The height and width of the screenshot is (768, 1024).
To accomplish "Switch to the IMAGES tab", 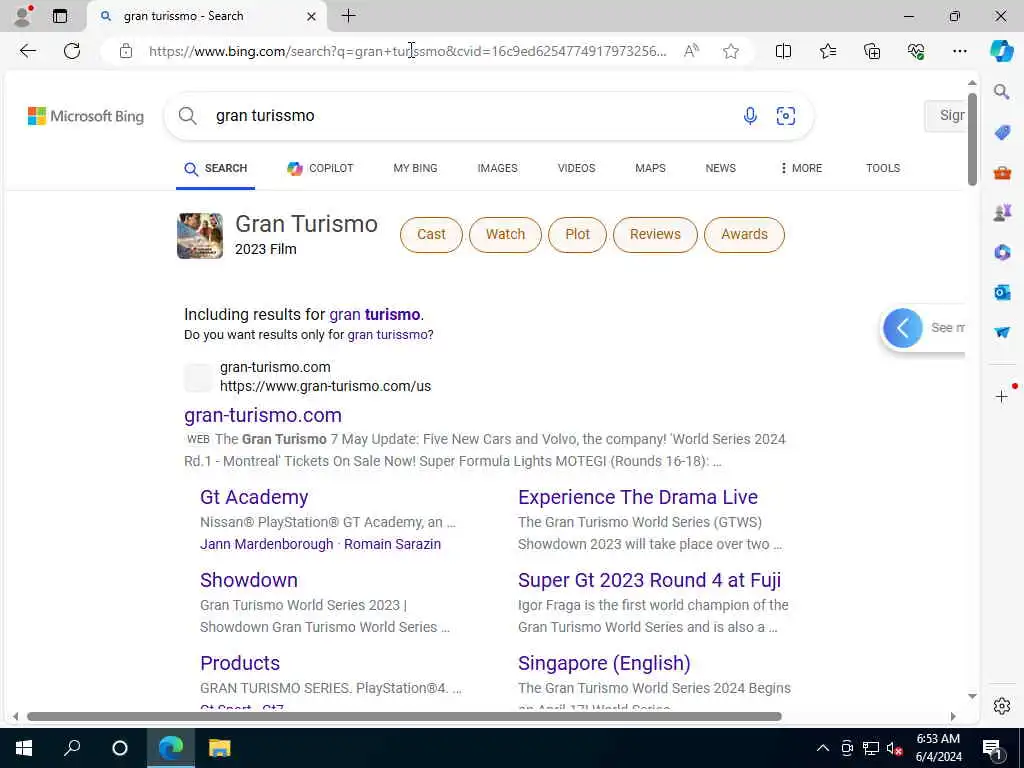I will [x=497, y=168].
